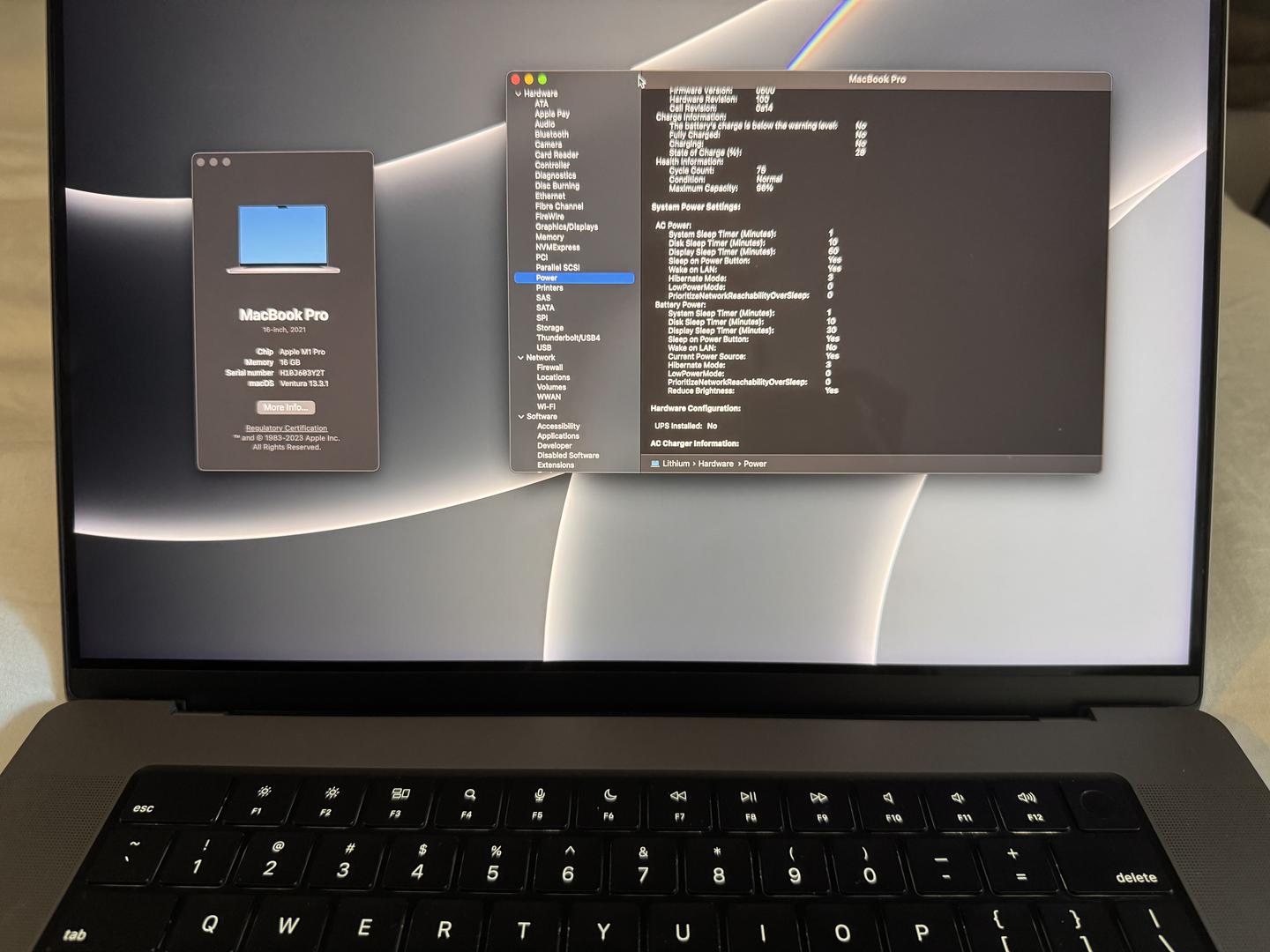The height and width of the screenshot is (952, 1270).
Task: Open More Info in About This Mac
Action: pos(286,407)
